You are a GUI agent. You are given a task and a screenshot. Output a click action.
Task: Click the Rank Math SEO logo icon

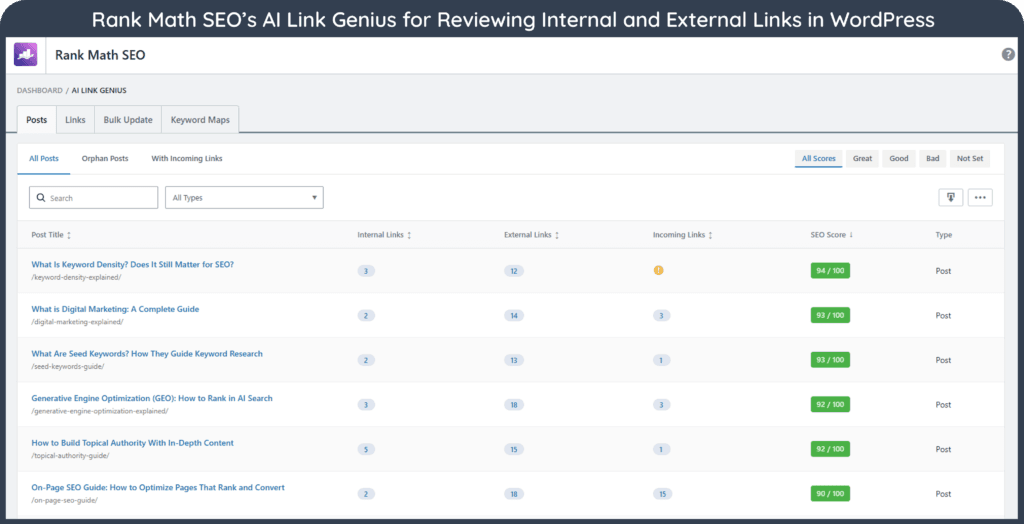pyautogui.click(x=25, y=55)
